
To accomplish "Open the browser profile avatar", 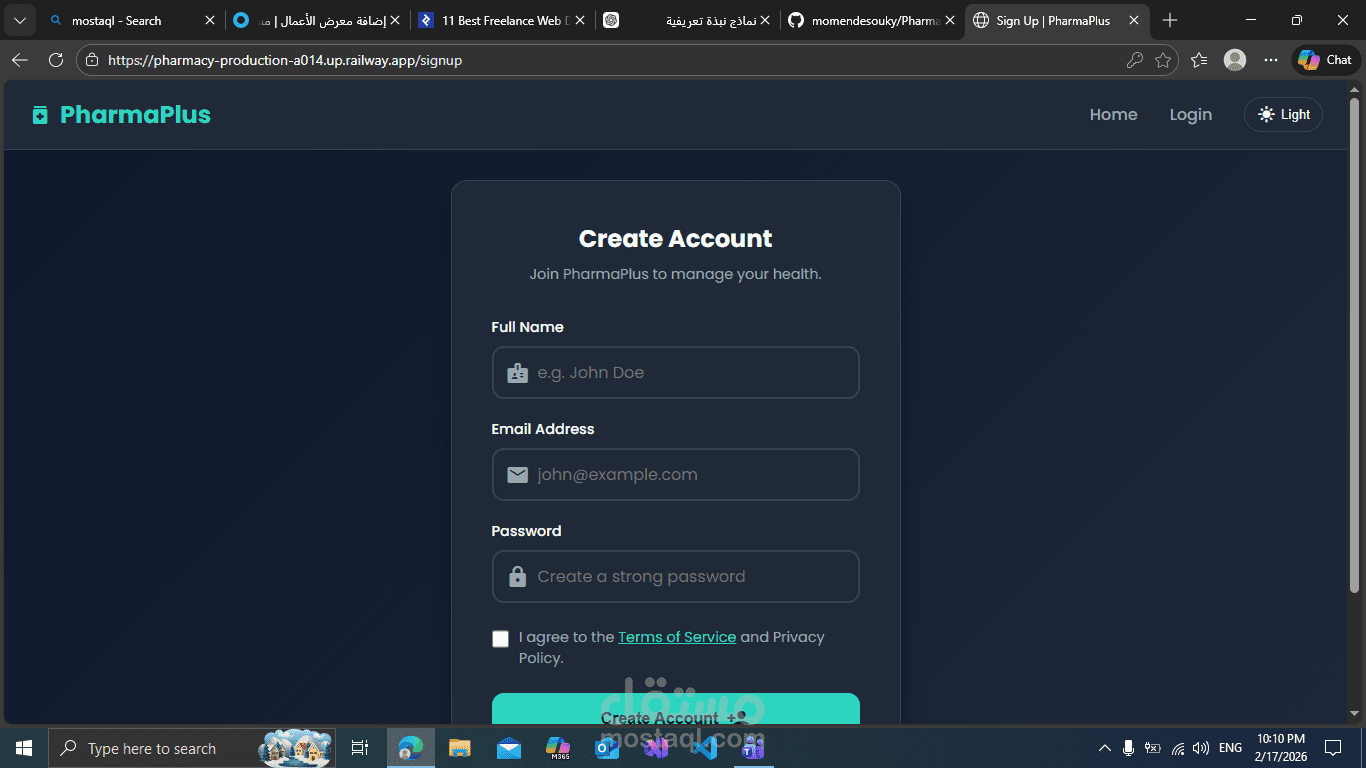I will tap(1235, 60).
